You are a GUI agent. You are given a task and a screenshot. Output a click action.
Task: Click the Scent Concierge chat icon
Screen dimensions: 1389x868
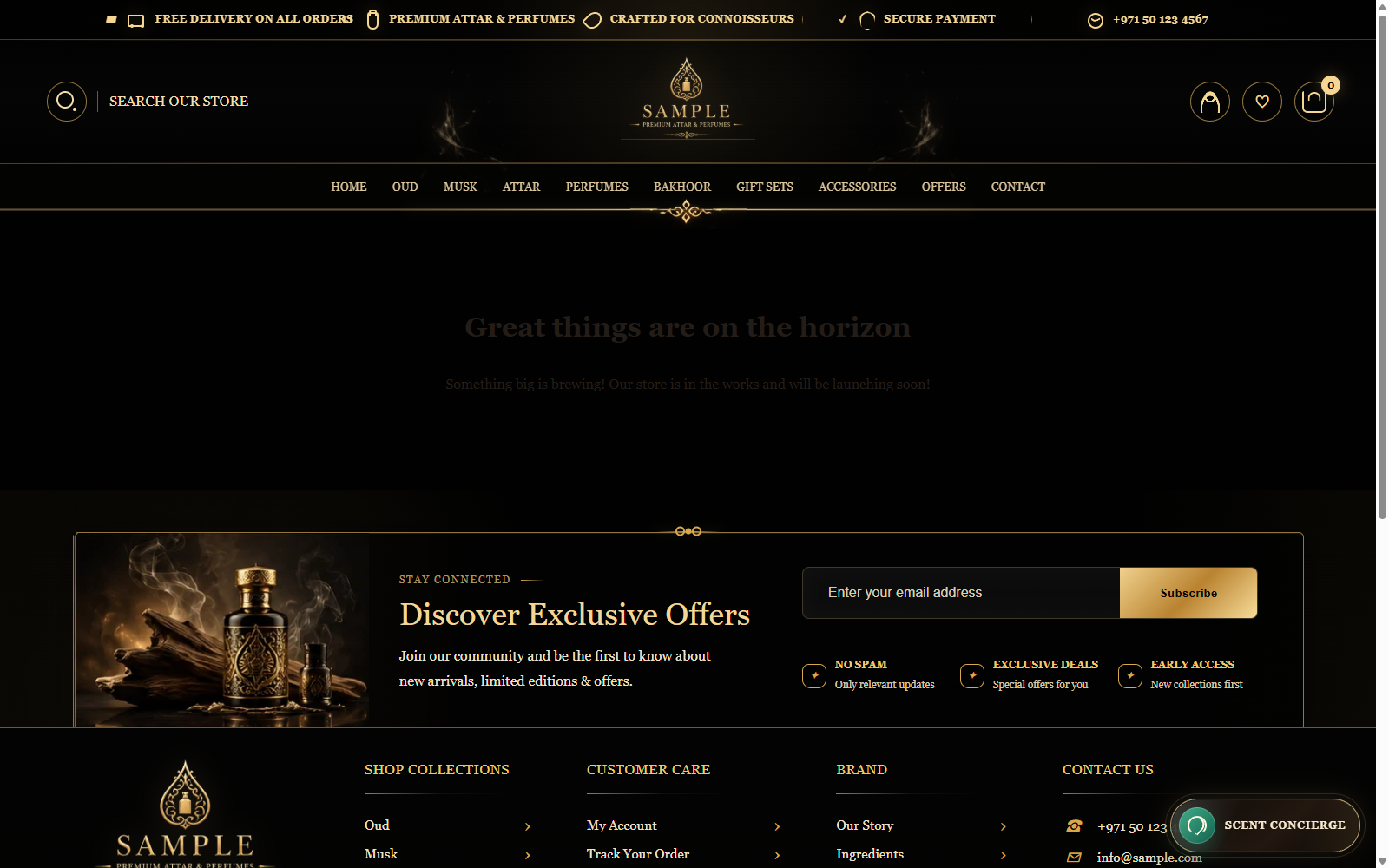coord(1197,825)
